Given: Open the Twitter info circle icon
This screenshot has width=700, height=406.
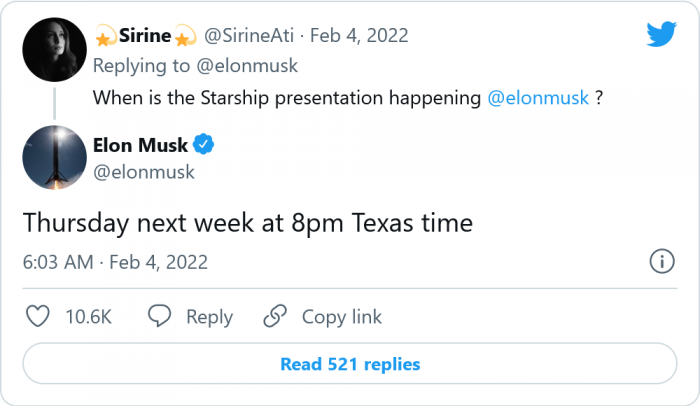Looking at the screenshot, I should click(x=661, y=262).
